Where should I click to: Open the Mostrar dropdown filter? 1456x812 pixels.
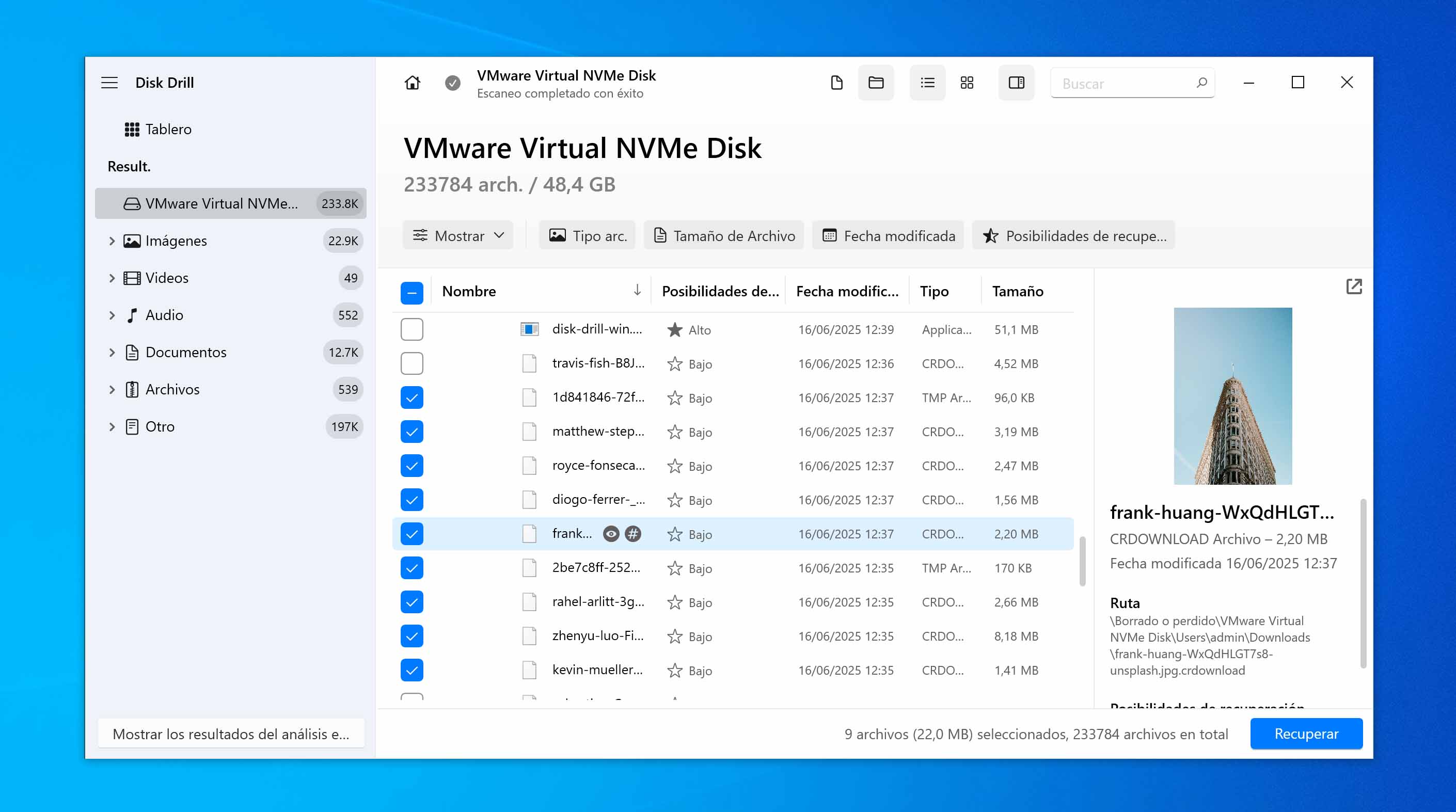[x=458, y=235]
